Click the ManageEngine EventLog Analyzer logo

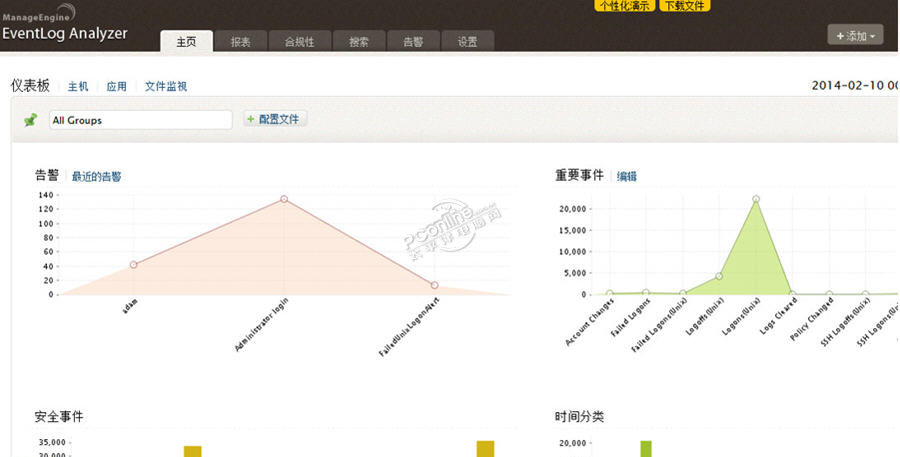click(64, 23)
